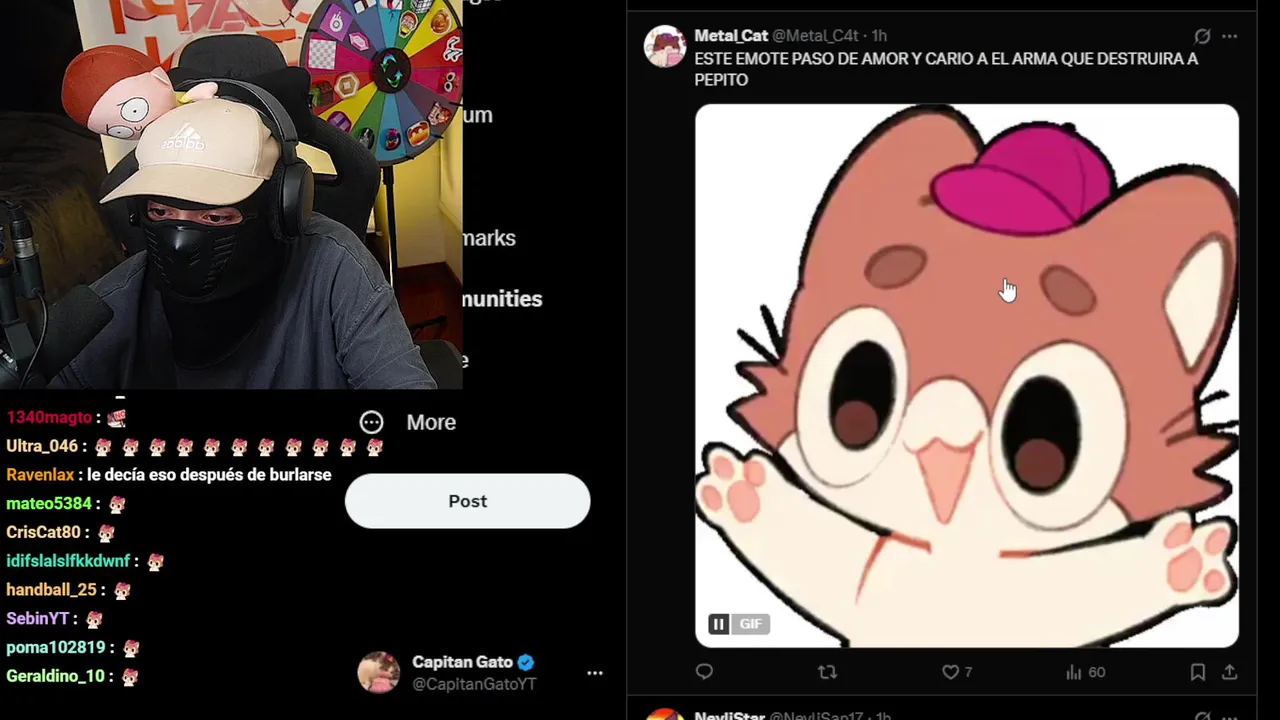Viewport: 1280px width, 720px height.
Task: Open the @Metal_C4t handle link
Action: (815, 36)
